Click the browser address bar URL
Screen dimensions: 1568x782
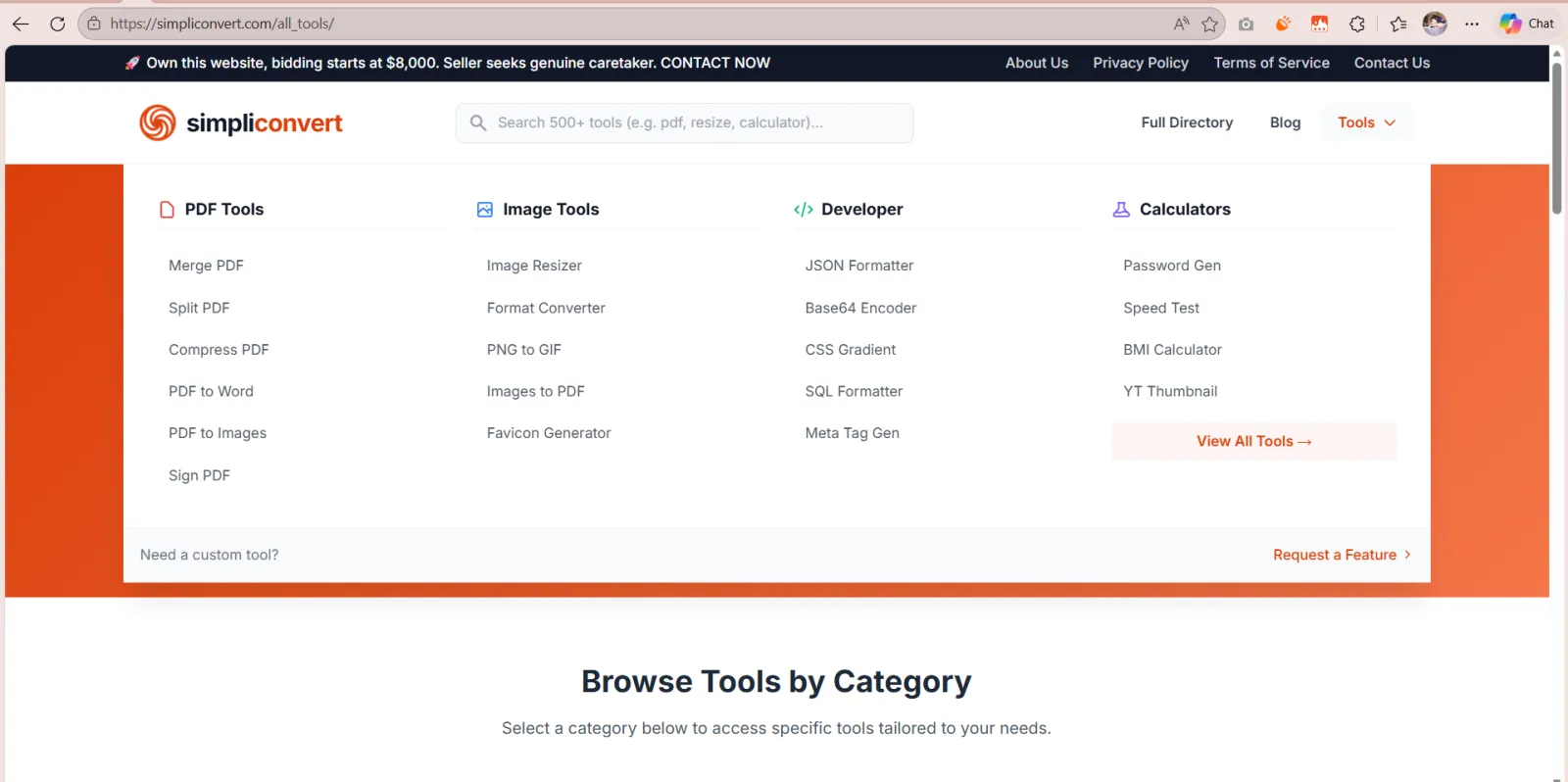(x=222, y=24)
